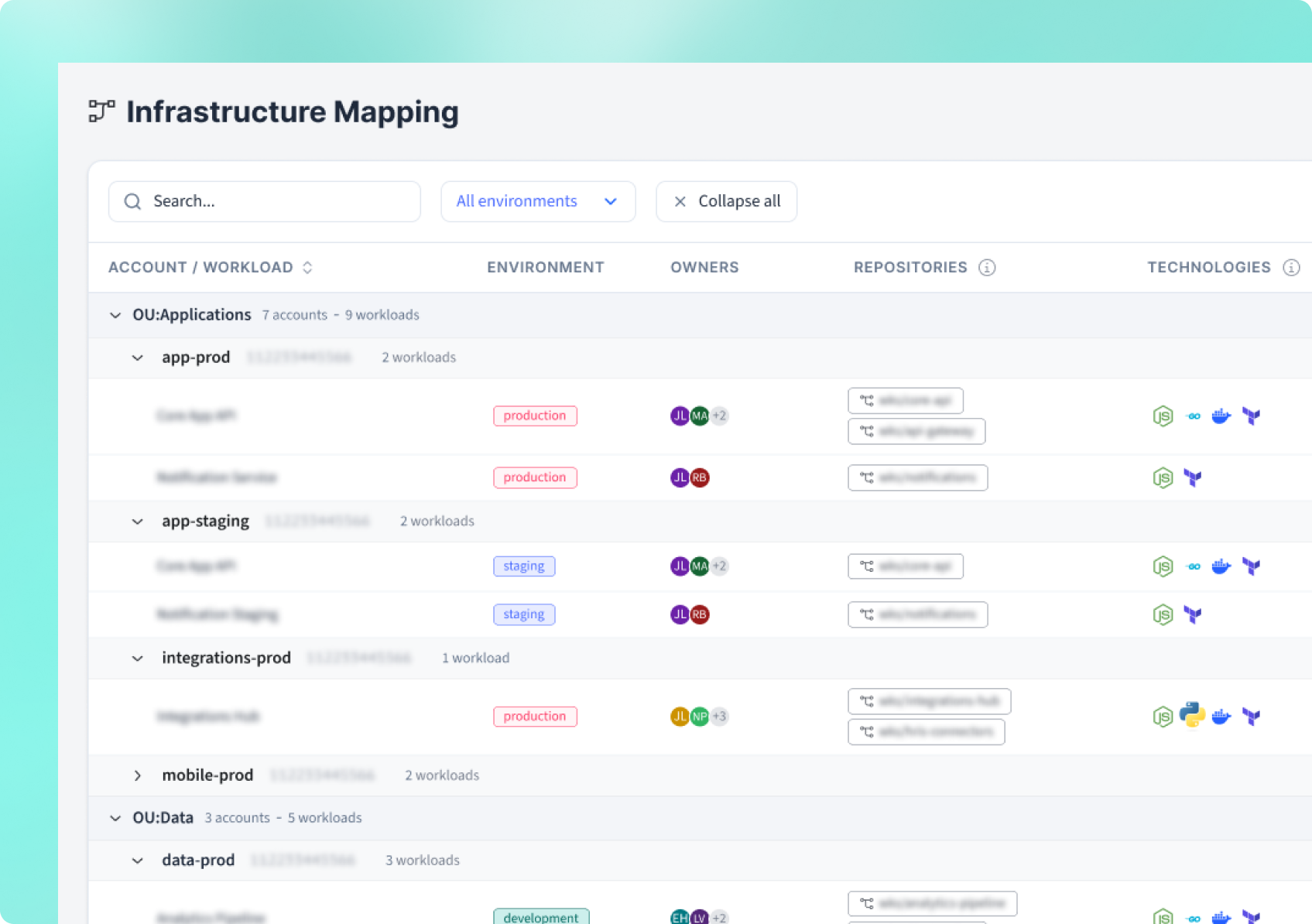Open second repository chip in integrations-prod row

[x=927, y=732]
